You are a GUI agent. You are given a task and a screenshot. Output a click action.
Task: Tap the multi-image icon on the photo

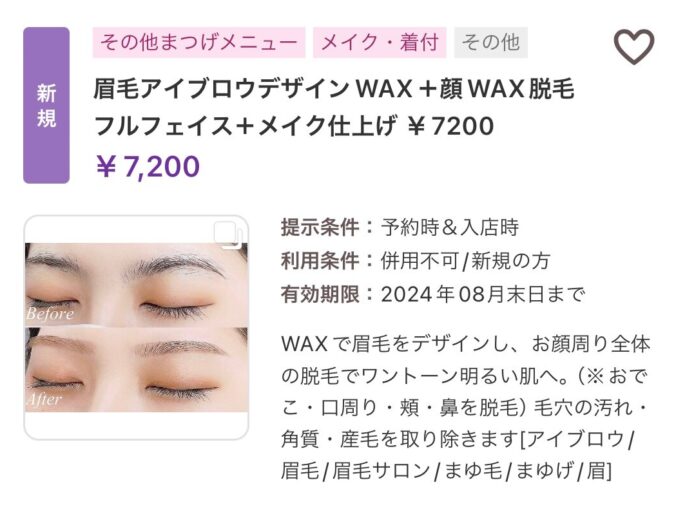(228, 235)
